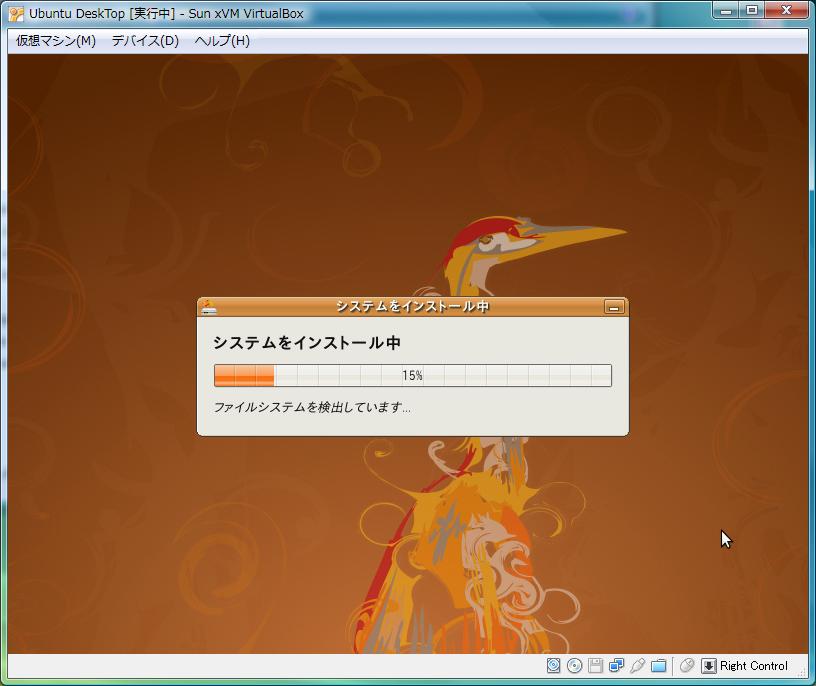Click the VirtualBox window title bar icon
The image size is (816, 686).
16,14
